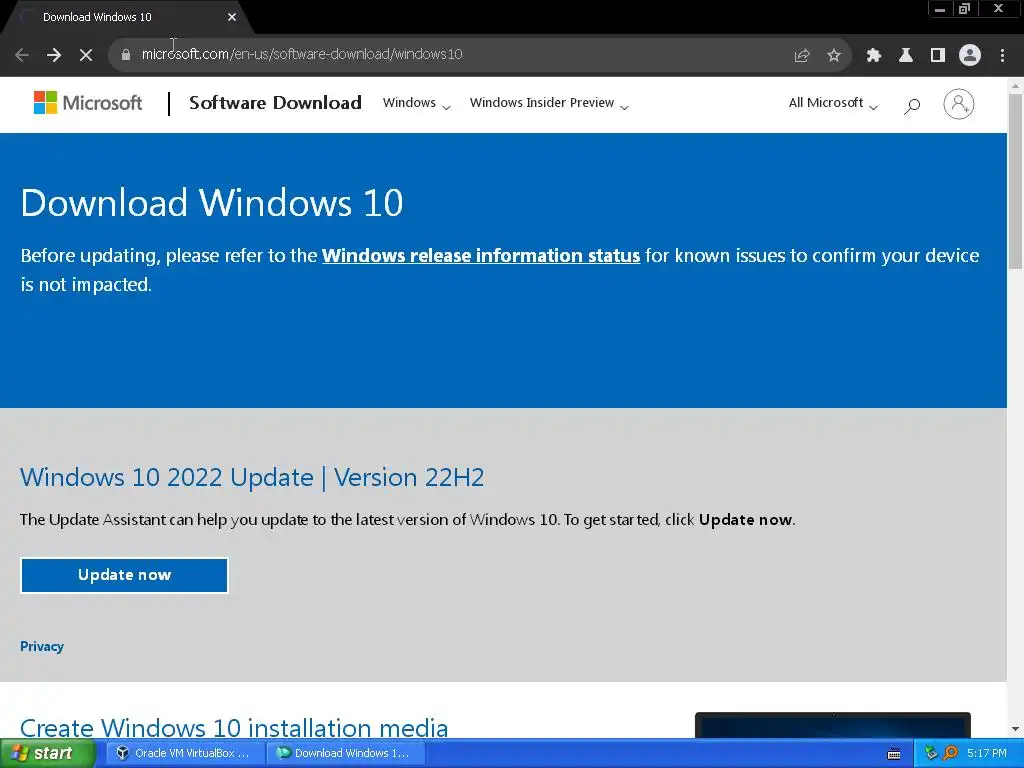
Task: Click the page vertical scrollbar thumb
Action: [x=1015, y=181]
